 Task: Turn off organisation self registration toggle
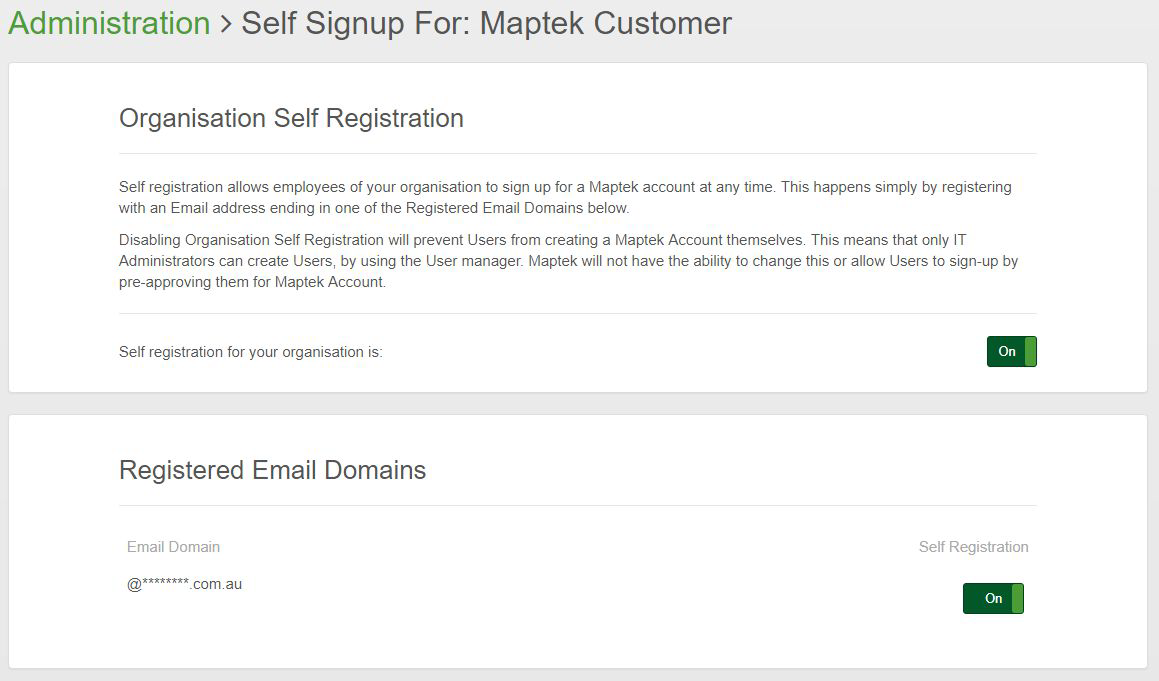tap(1011, 352)
